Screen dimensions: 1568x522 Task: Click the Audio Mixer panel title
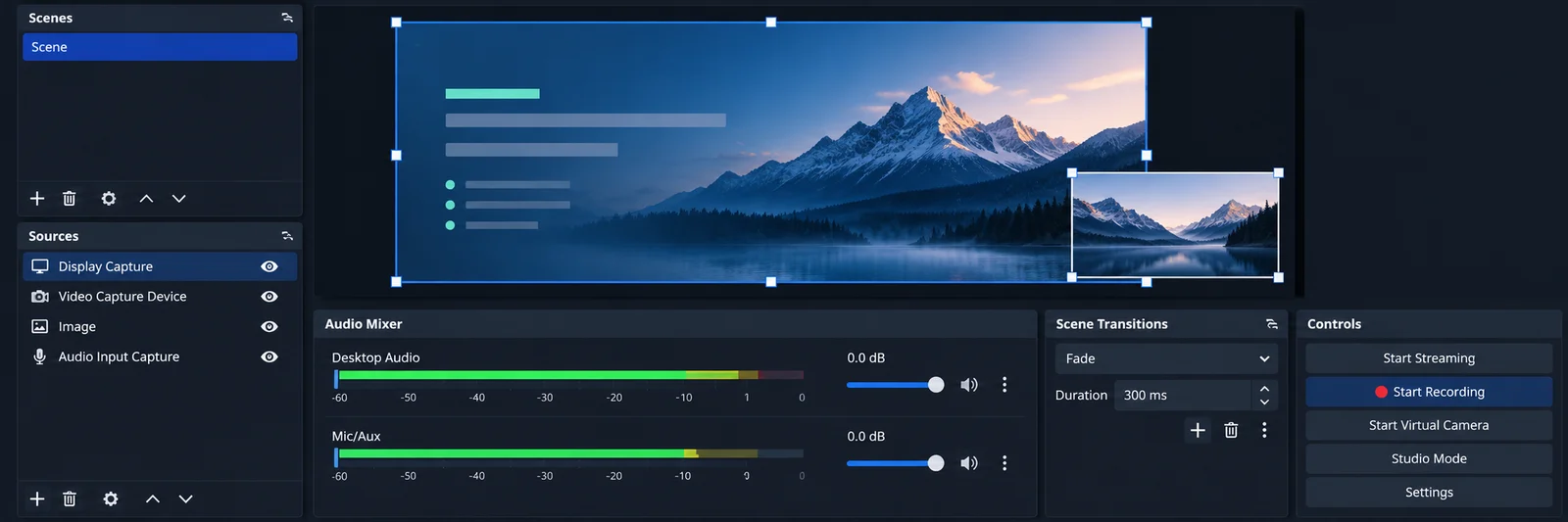(364, 324)
